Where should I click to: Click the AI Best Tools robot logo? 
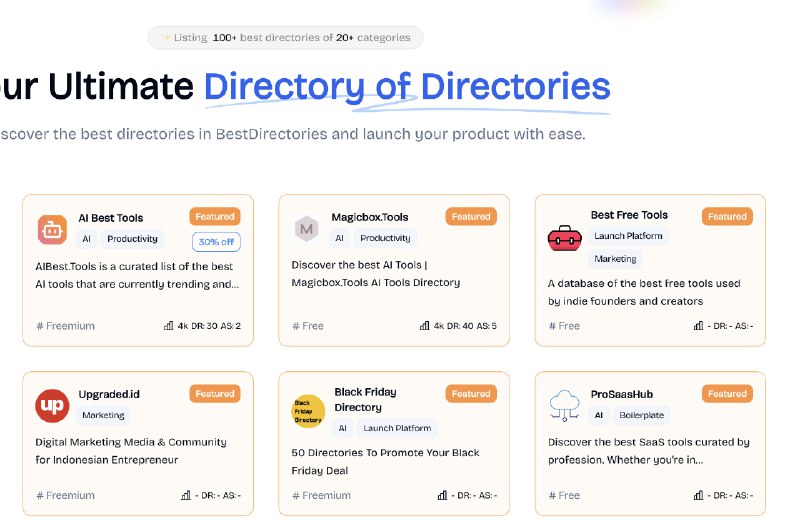52,230
